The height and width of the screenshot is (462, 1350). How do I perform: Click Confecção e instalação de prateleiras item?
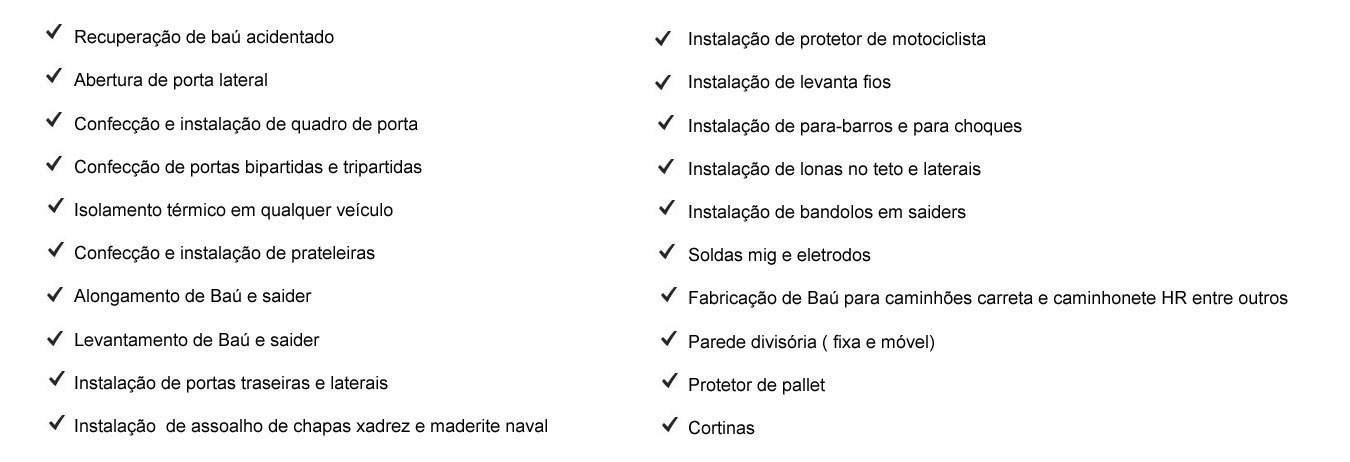pyautogui.click(x=224, y=253)
